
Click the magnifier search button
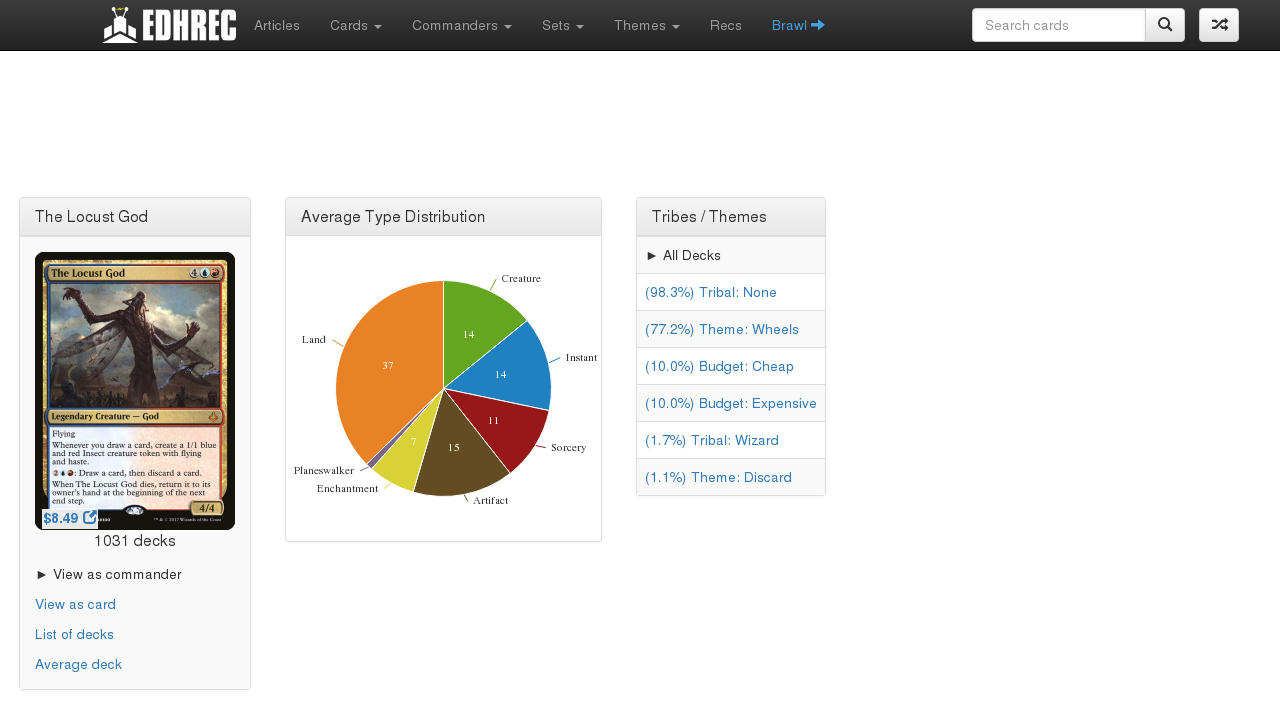(1165, 25)
